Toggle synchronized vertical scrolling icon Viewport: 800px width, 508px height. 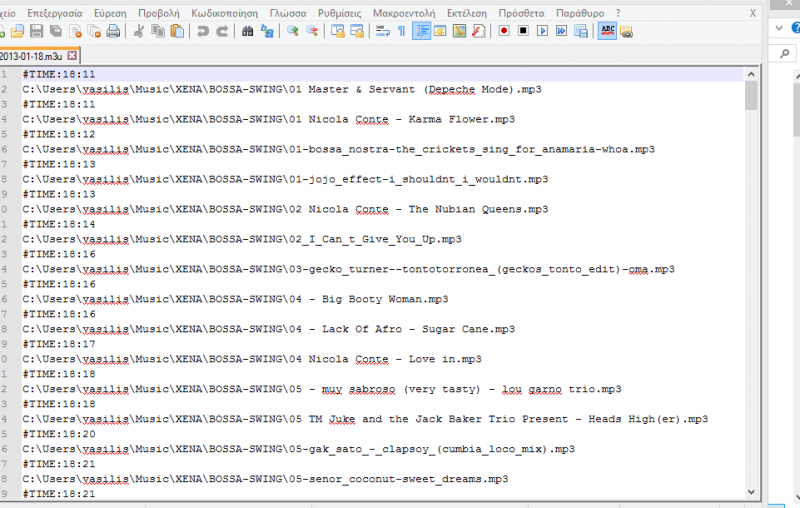point(337,32)
